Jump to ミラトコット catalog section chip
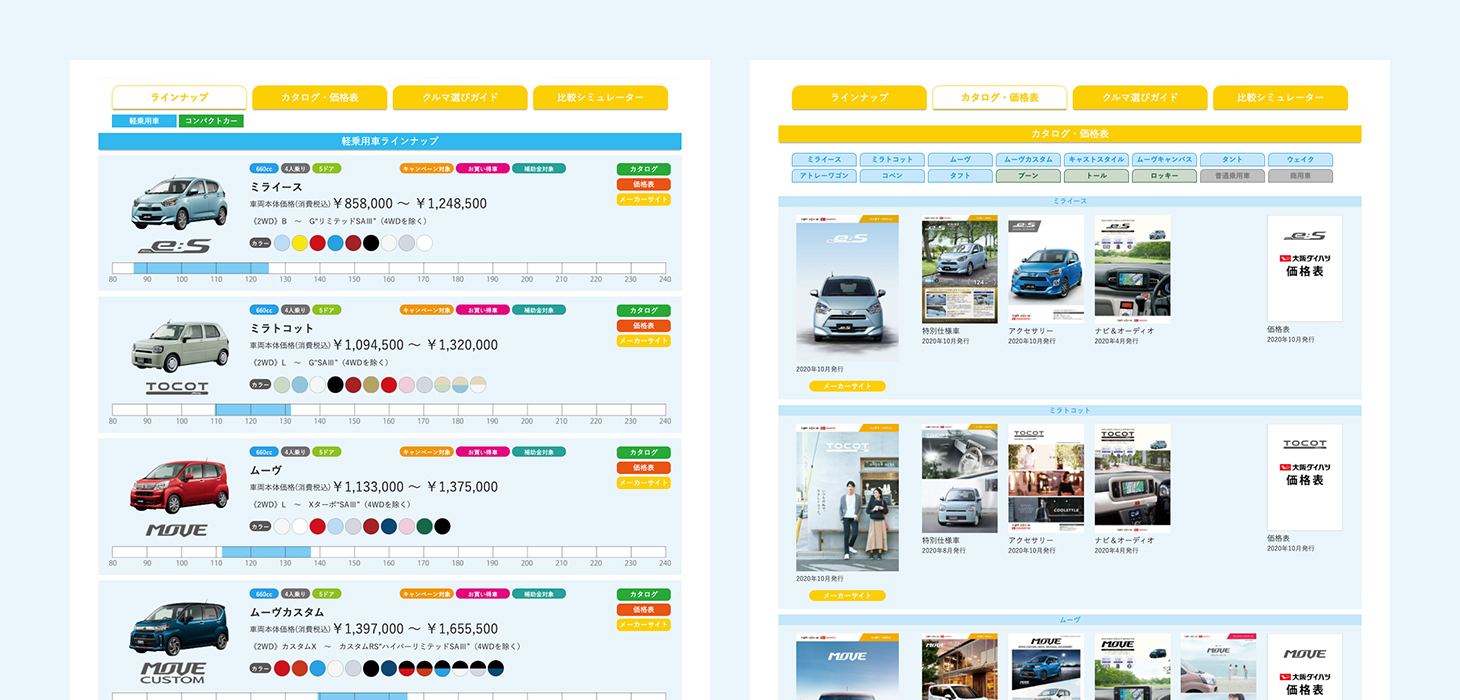Viewport: 1460px width, 700px height. click(892, 160)
